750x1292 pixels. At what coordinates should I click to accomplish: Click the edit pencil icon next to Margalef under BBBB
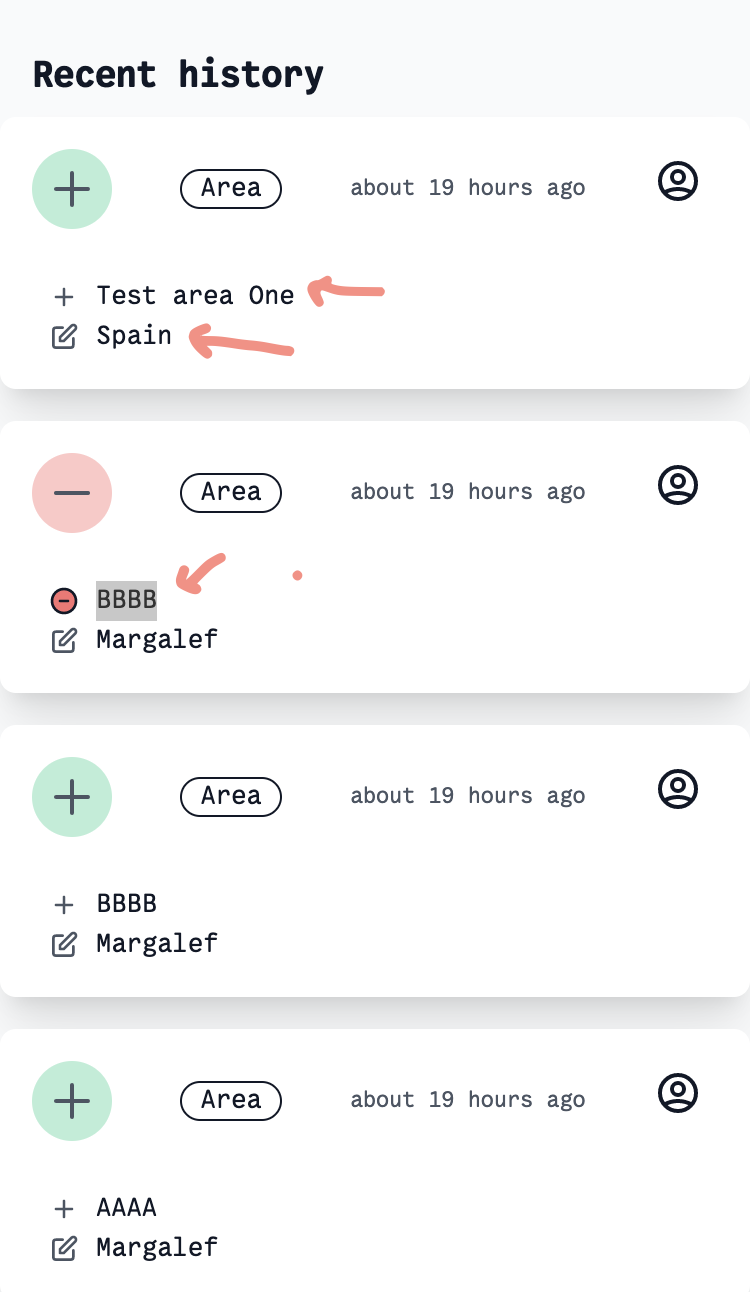[64, 640]
